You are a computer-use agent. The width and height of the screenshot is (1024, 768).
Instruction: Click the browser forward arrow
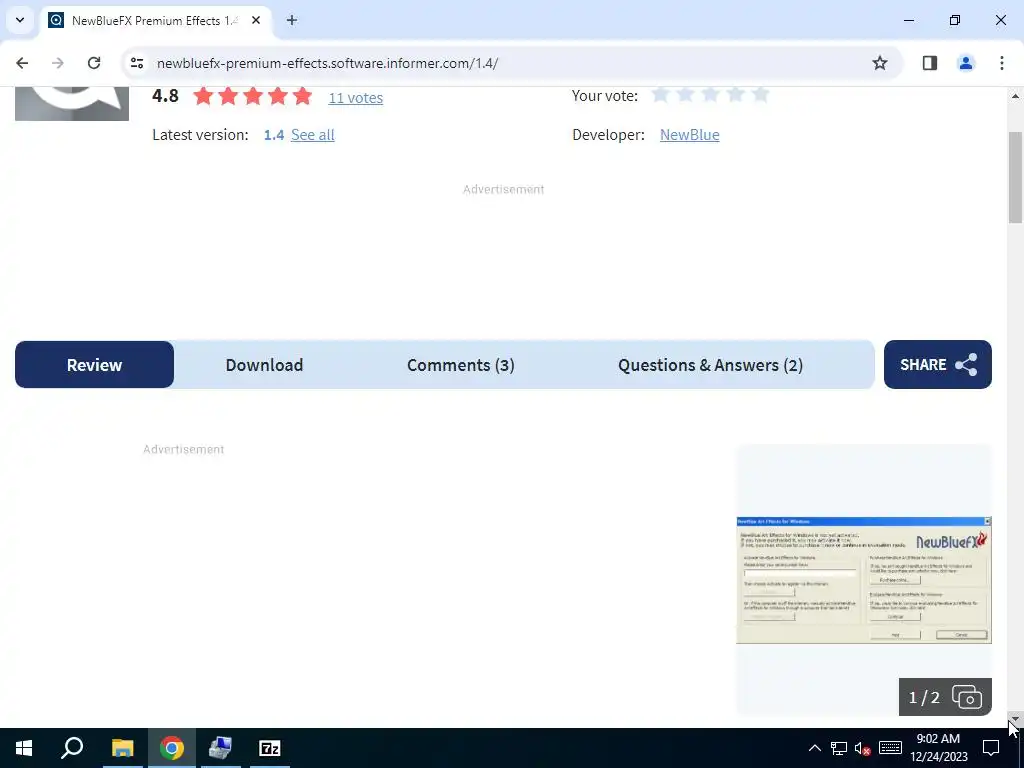pyautogui.click(x=57, y=63)
